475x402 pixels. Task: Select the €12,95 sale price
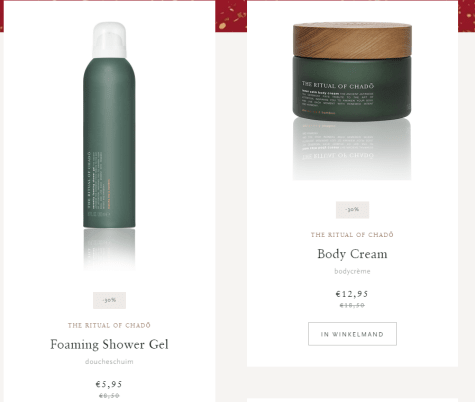(x=352, y=294)
